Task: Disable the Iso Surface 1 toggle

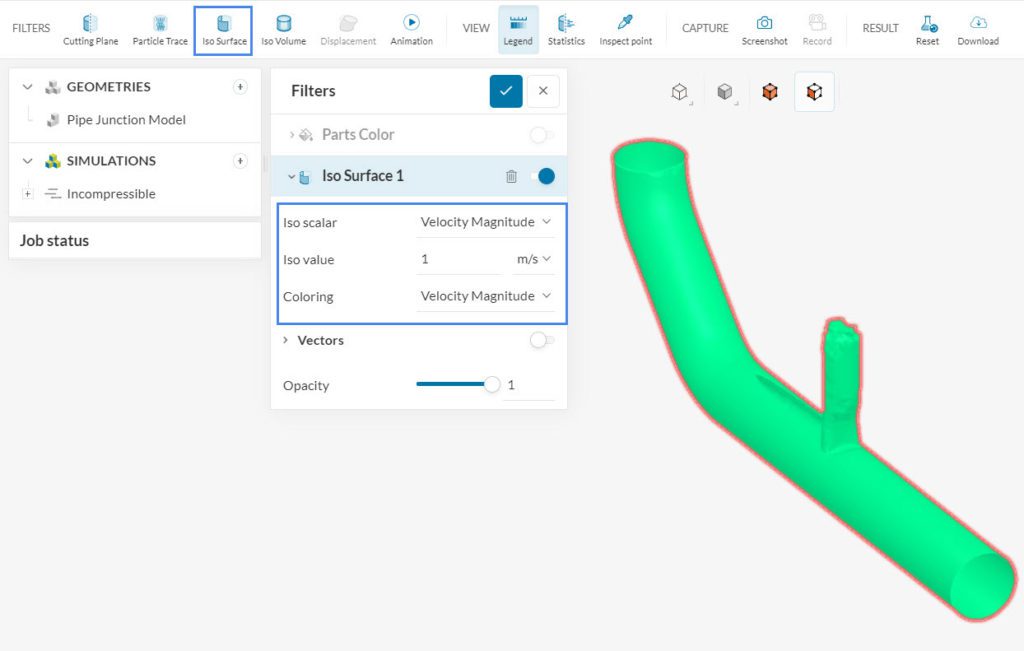Action: 542,176
